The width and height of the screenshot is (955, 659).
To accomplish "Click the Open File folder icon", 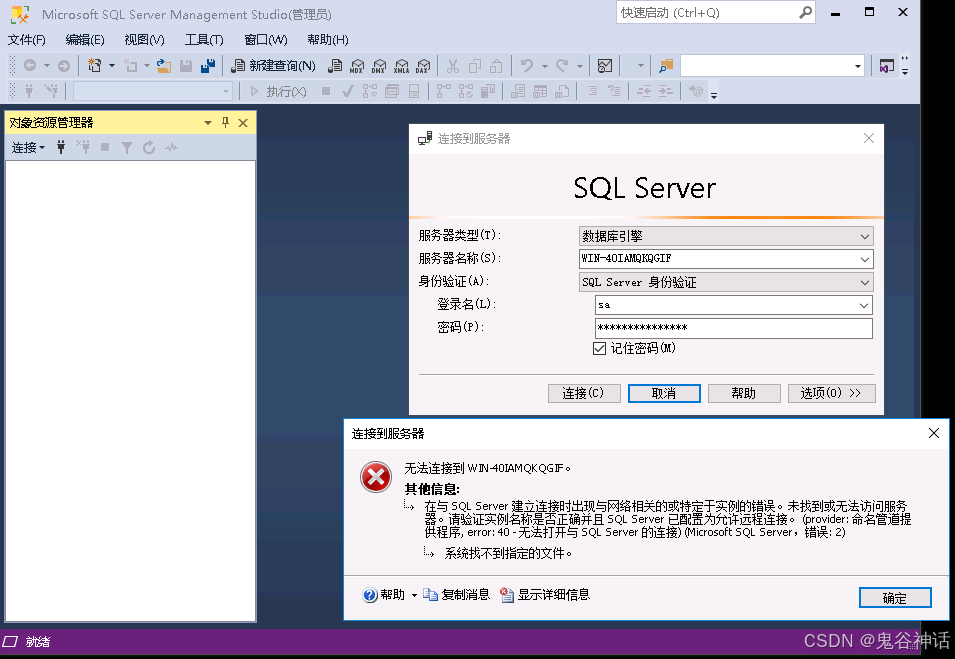I will 163,65.
